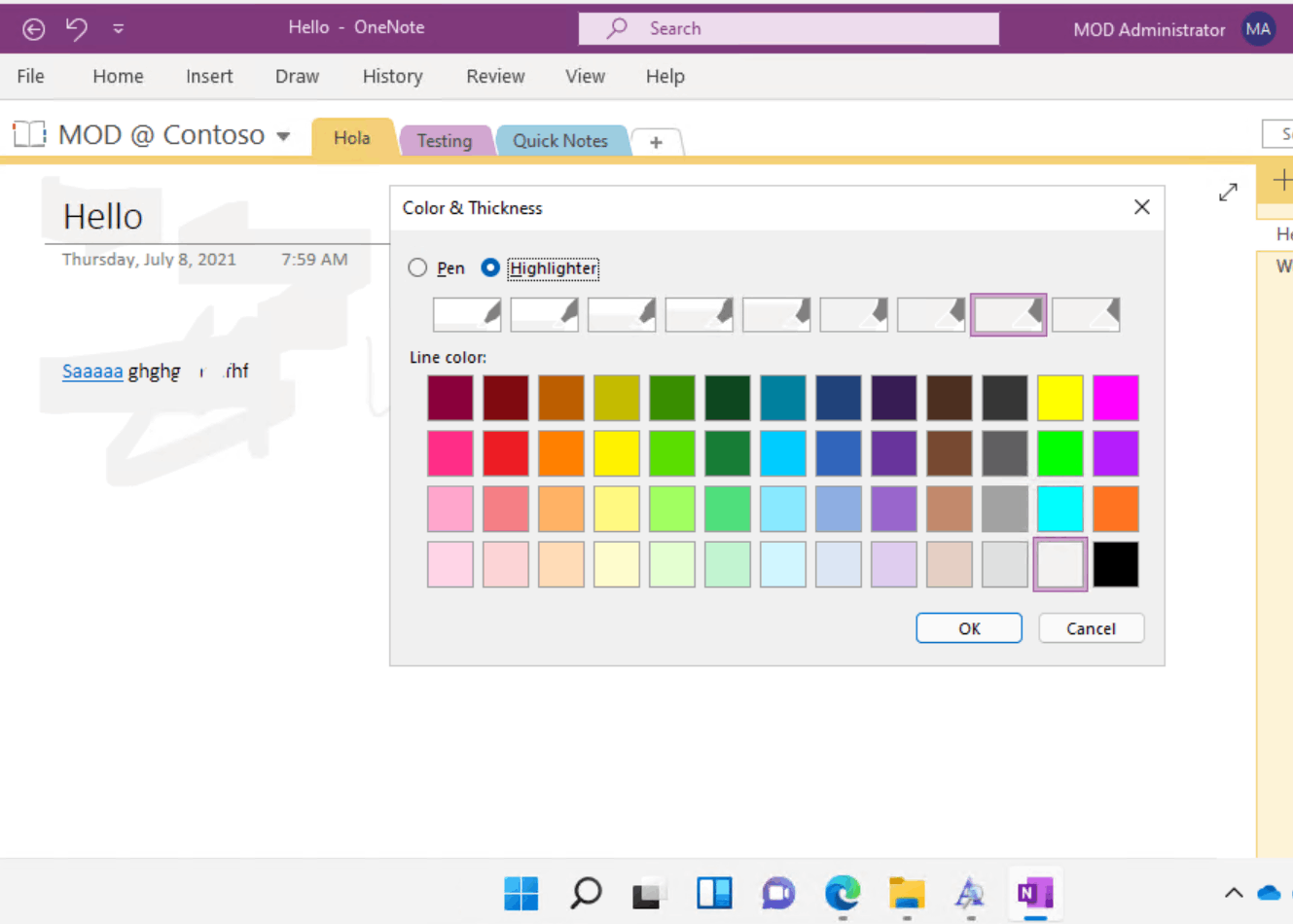Open the Draw ribbon tab
The image size is (1293, 924).
coord(297,76)
